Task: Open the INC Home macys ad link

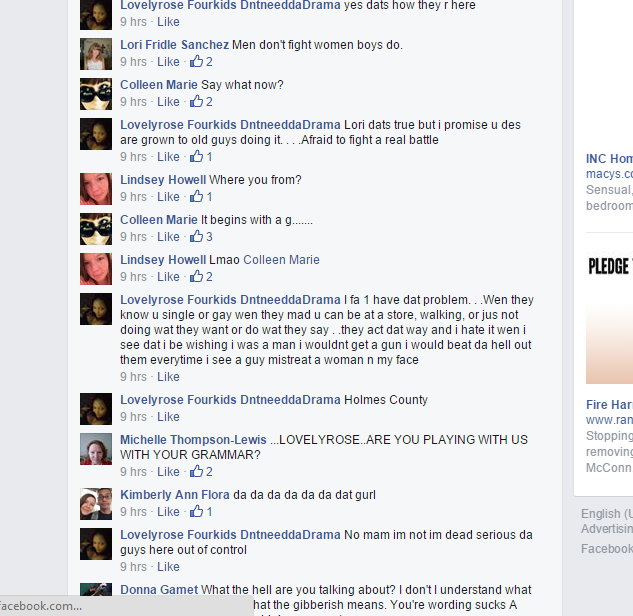Action: 609,159
